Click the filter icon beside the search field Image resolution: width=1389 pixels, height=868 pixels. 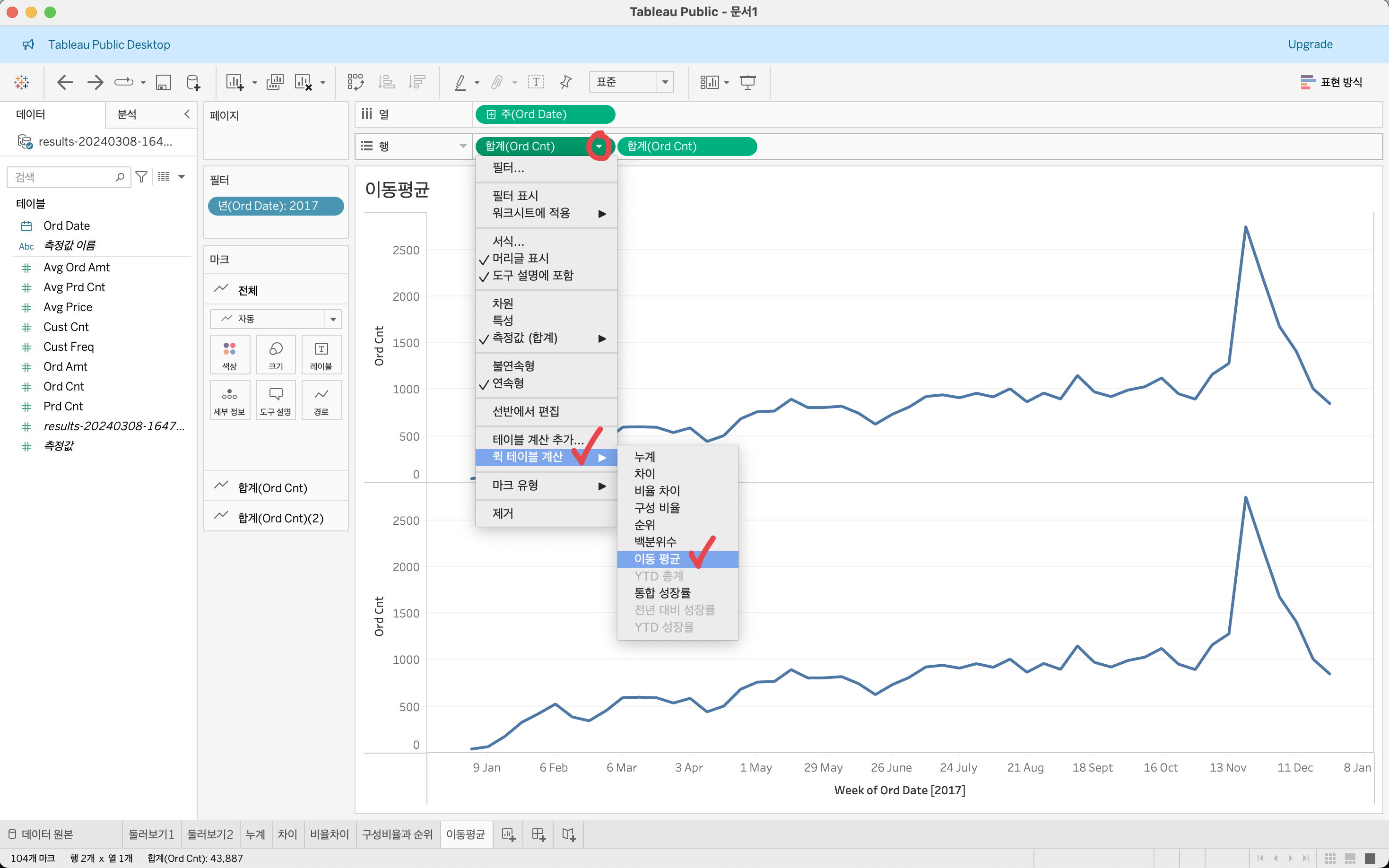click(x=141, y=177)
